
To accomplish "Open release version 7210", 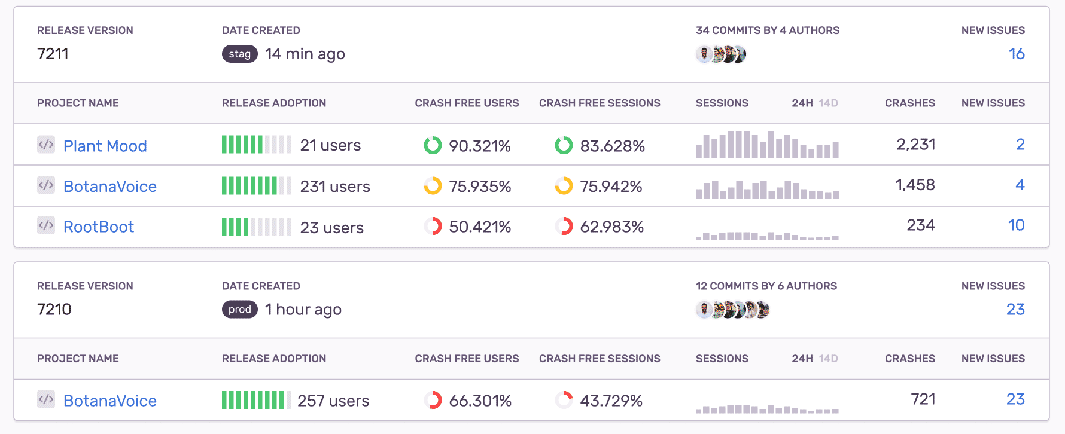I will click(x=54, y=309).
